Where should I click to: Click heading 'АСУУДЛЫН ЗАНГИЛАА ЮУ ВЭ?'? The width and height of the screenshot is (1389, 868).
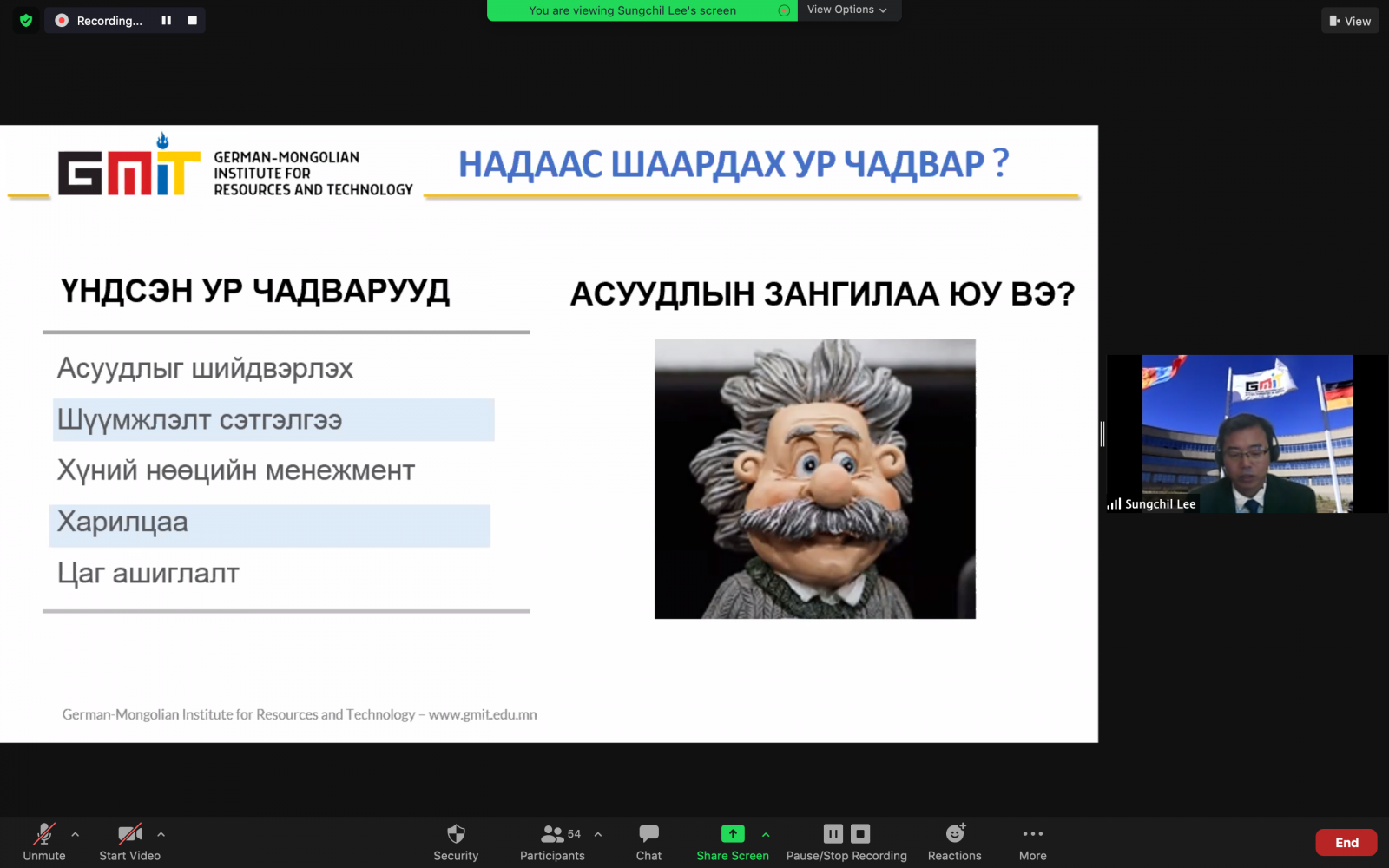822,294
